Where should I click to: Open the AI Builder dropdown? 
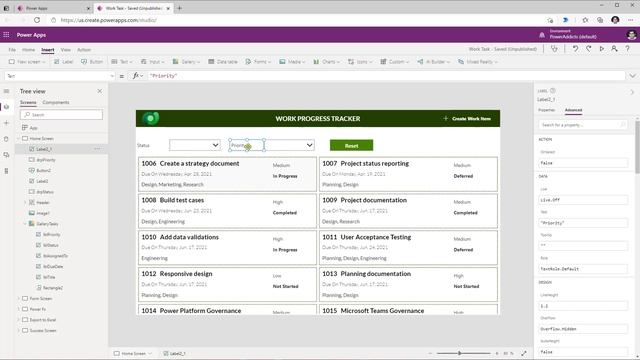[433, 62]
